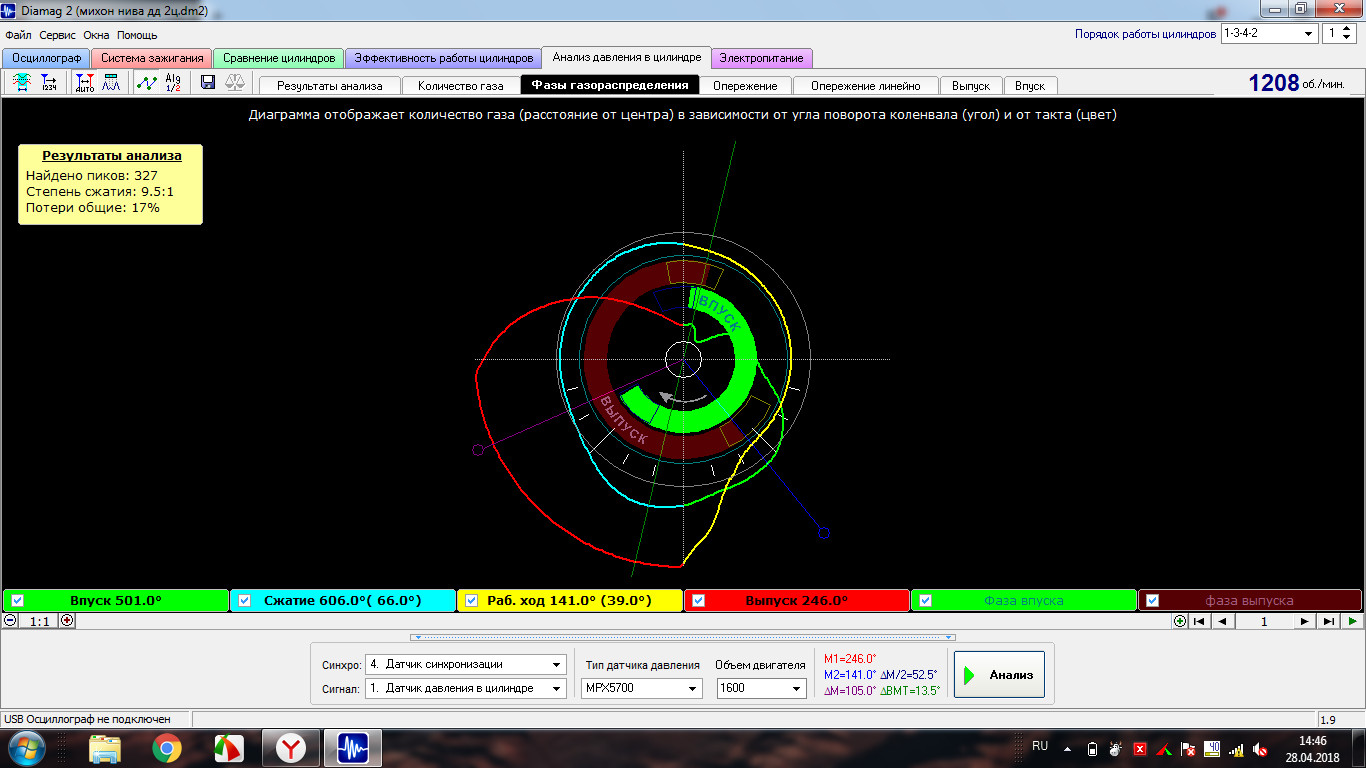Open the Опережение линейно sub-tab
Viewport: 1366px width, 768px height.
point(865,86)
